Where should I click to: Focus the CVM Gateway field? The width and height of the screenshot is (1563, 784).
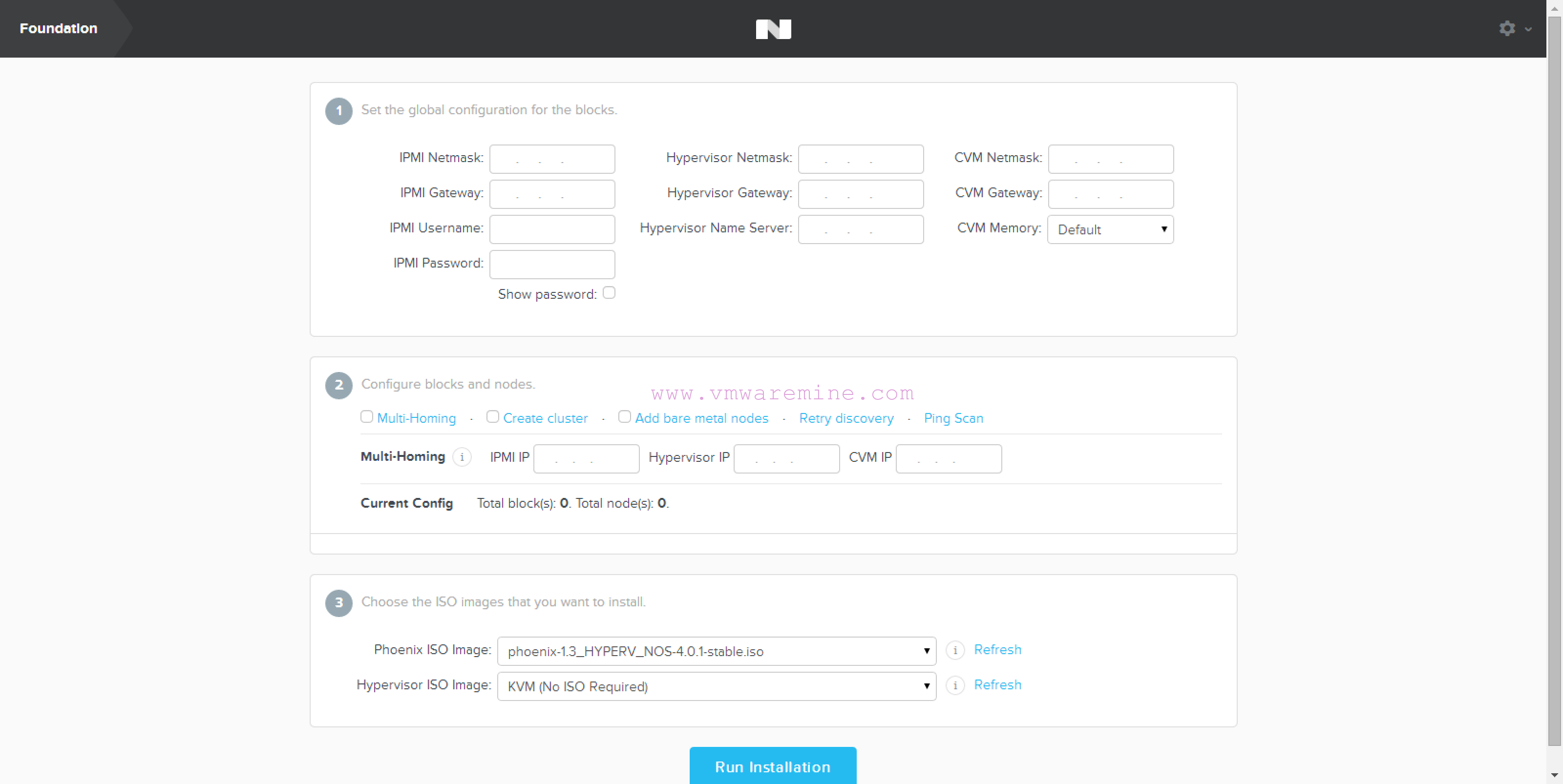[x=1111, y=194]
